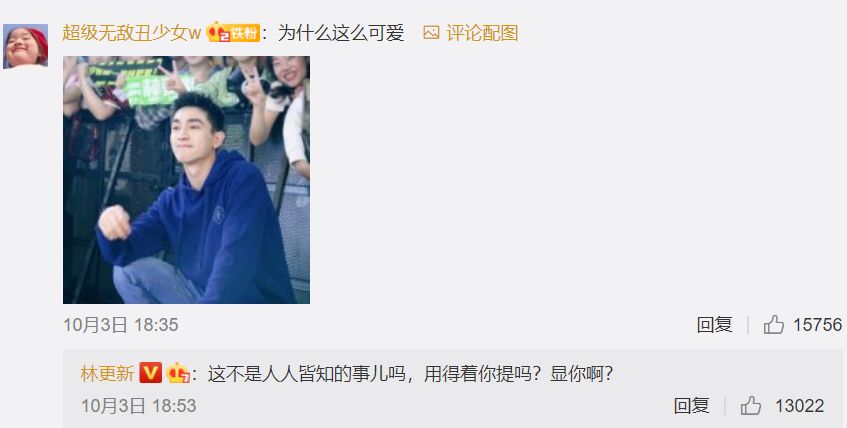Click the 评论配图 text link
847x428 pixels.
482,33
